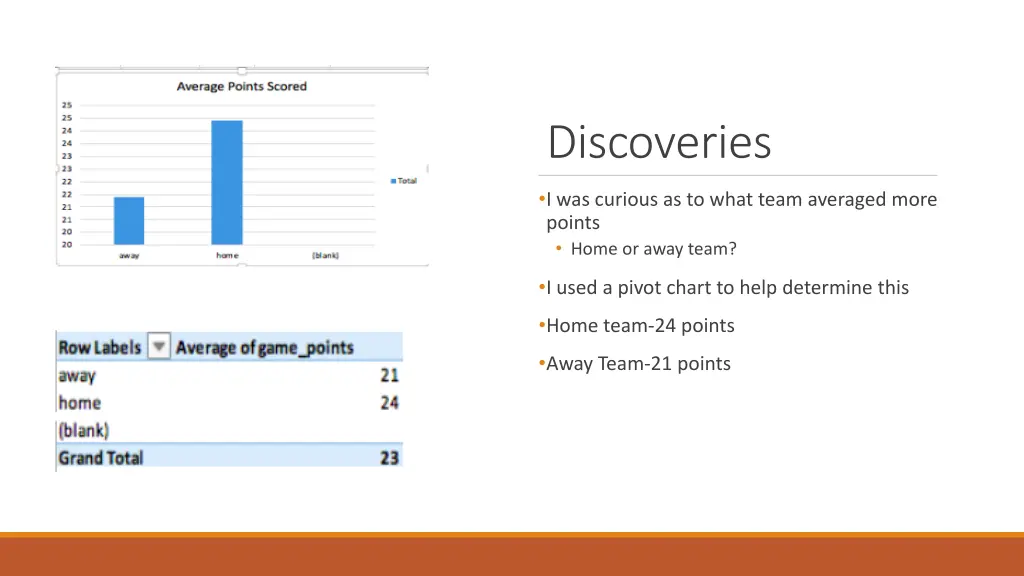Select the Grand Total row label
This screenshot has width=1024, height=576.
101,457
